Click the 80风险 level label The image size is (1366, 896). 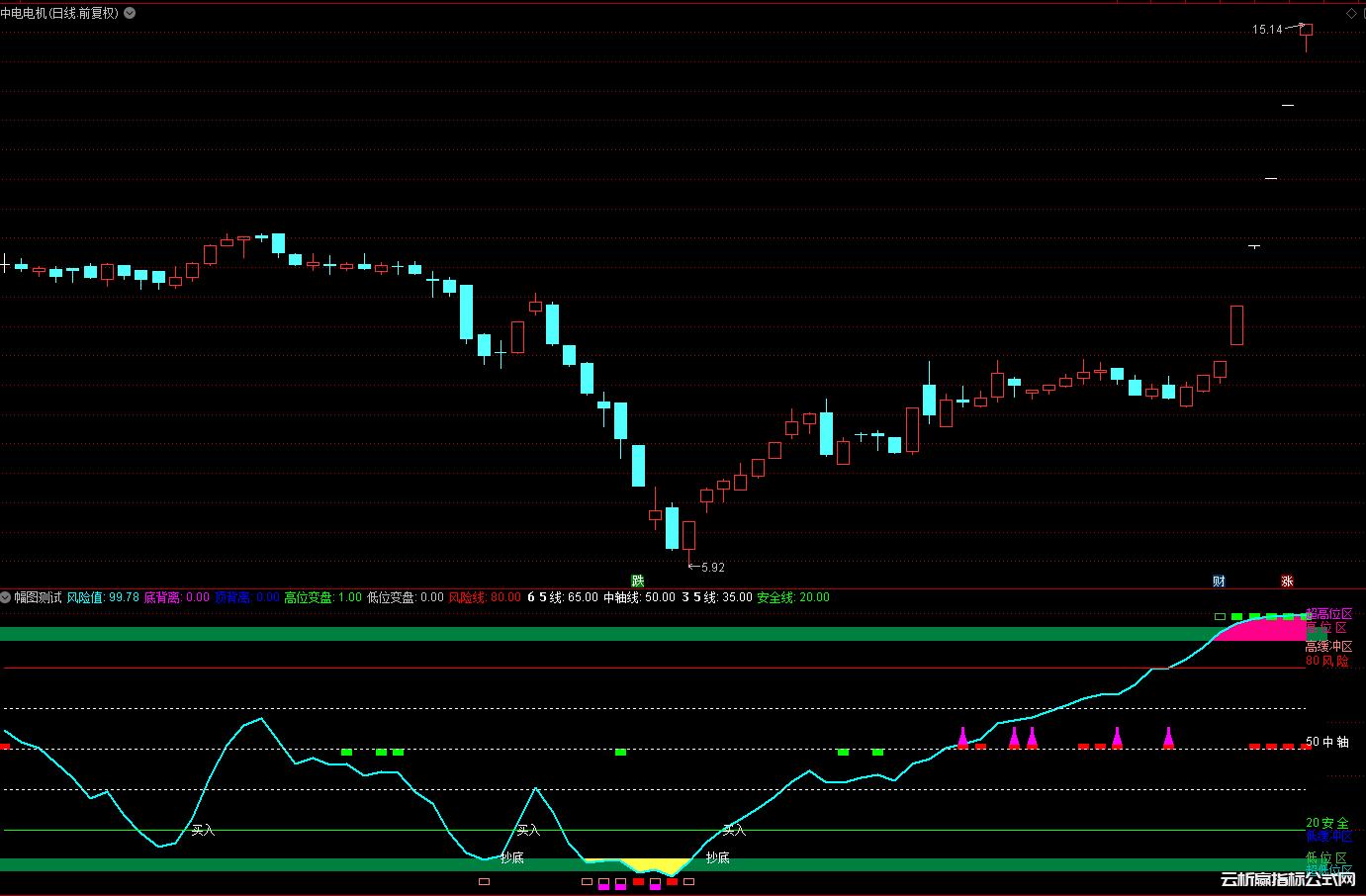point(1327,661)
